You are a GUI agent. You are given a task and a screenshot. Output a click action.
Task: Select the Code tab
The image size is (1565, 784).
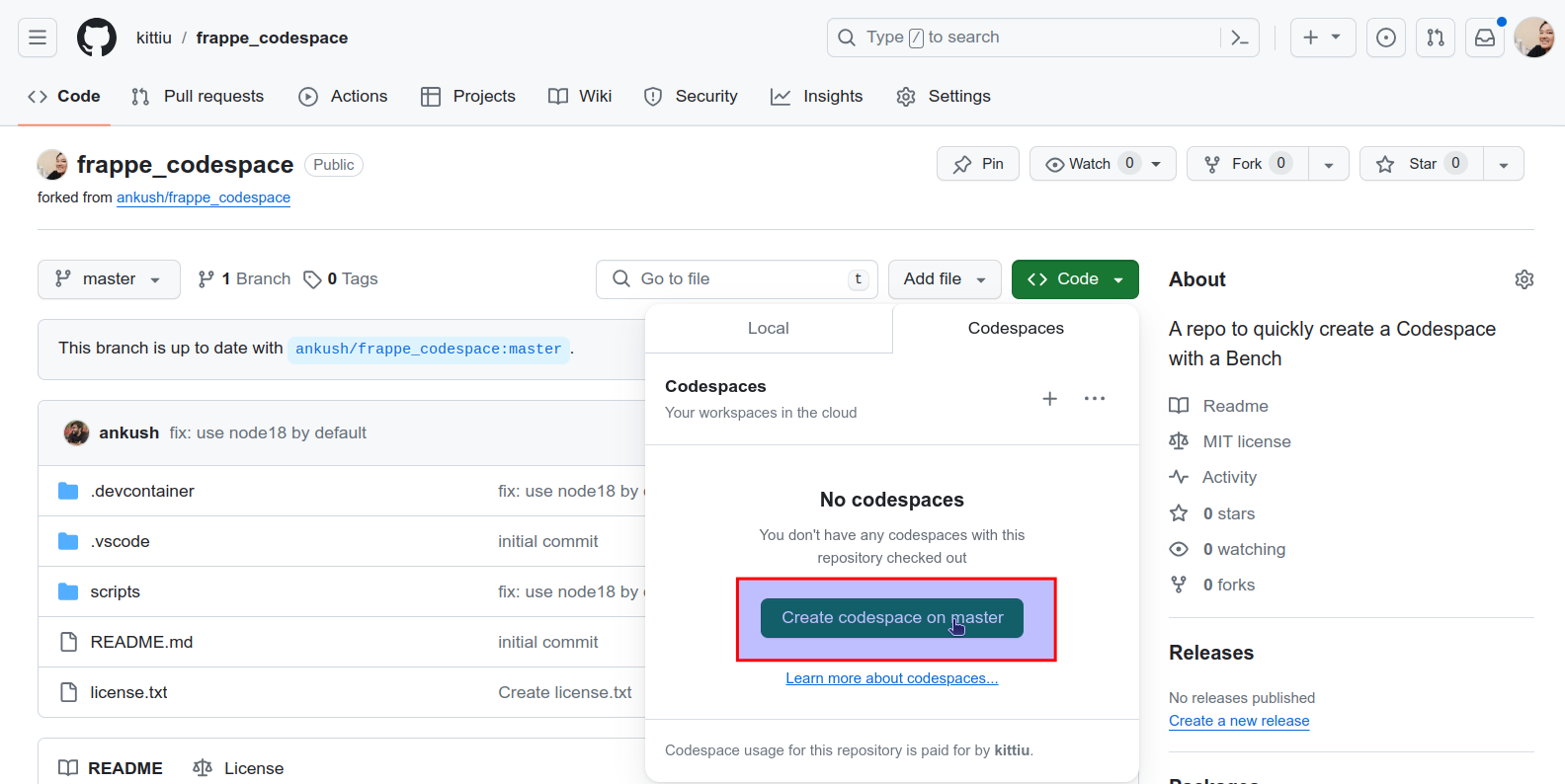pos(64,96)
